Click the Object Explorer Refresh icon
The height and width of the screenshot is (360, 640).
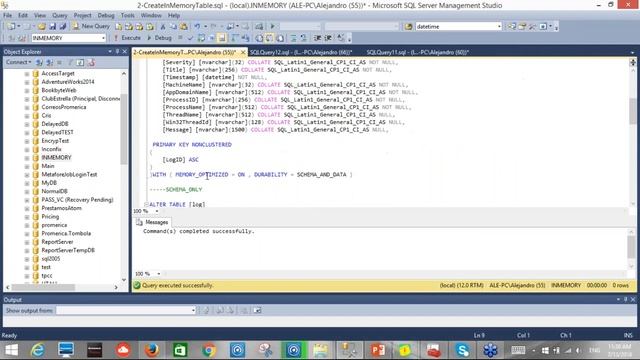coord(80,62)
